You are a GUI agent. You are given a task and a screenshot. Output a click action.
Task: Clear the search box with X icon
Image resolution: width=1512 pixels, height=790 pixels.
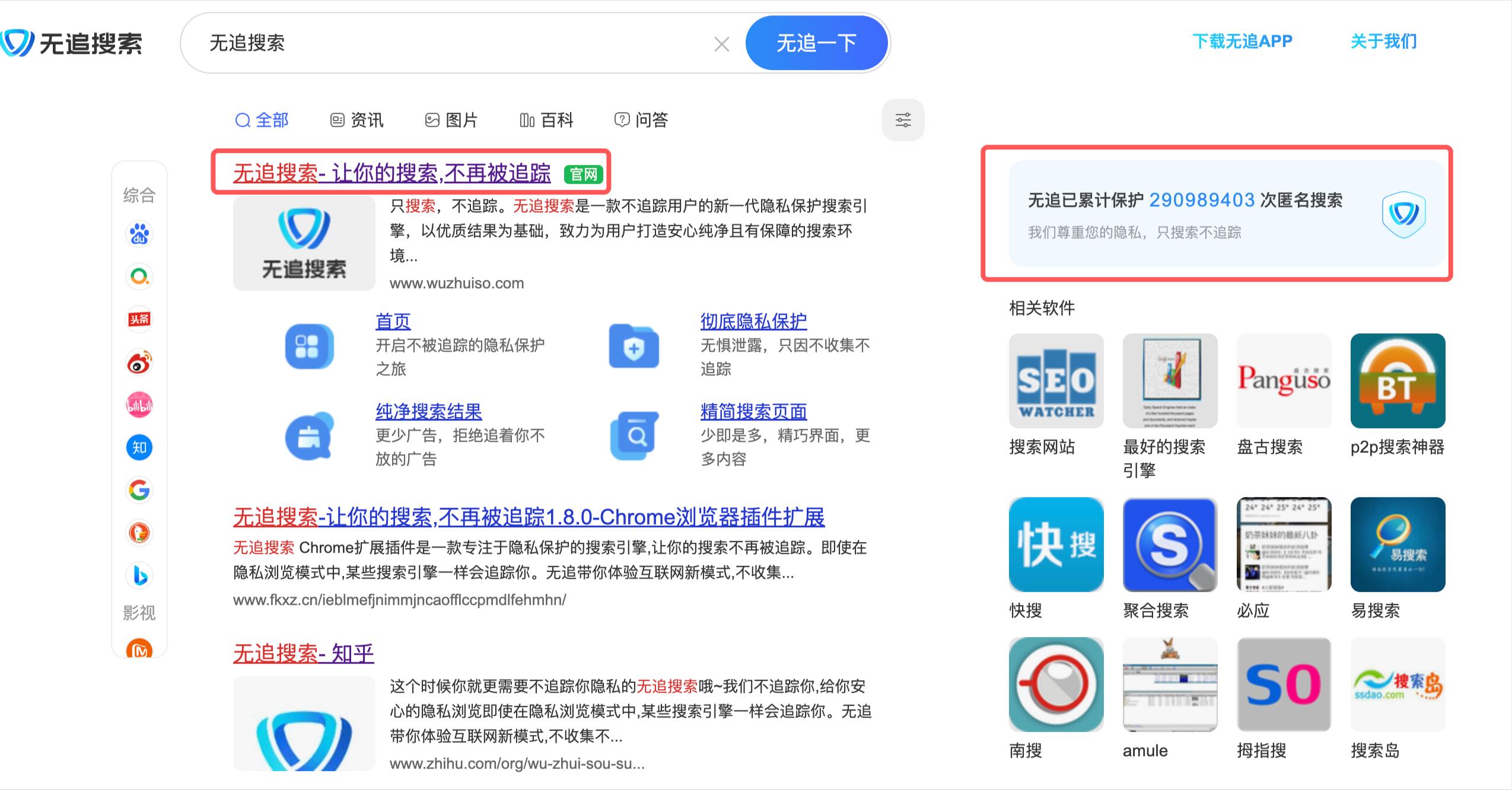coord(721,44)
